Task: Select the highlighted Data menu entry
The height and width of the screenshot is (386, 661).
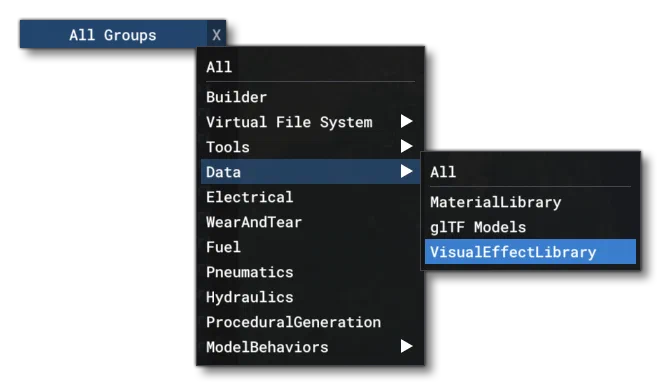Action: point(310,172)
